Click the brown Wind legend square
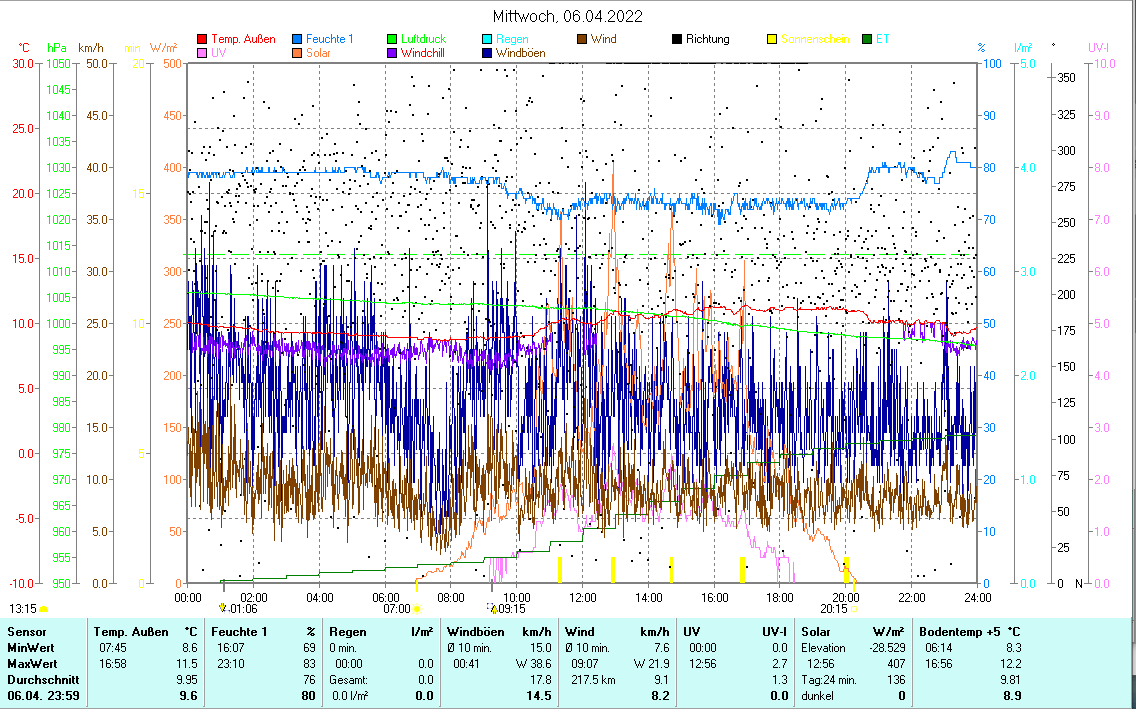 coord(583,39)
